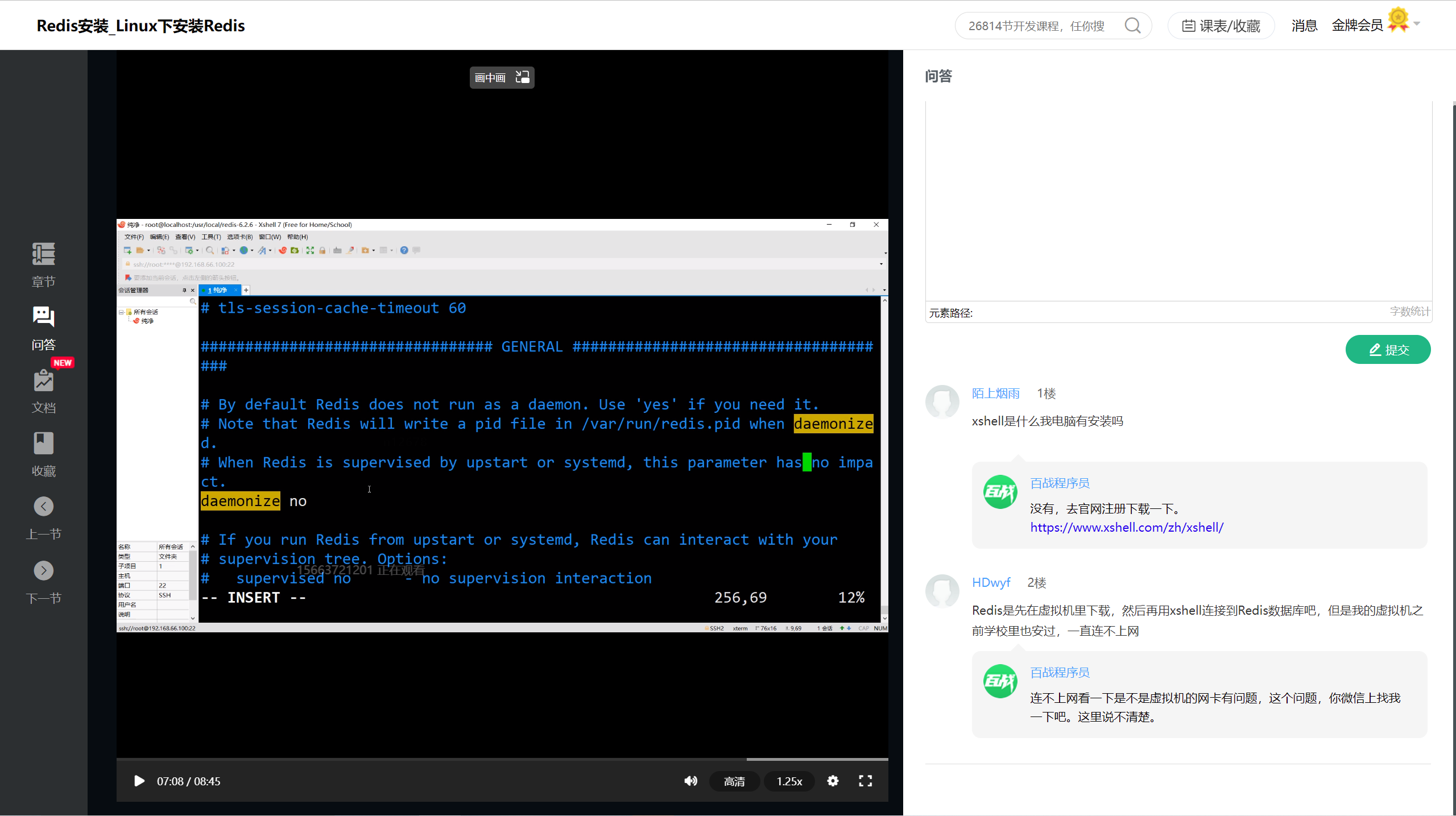Open the 文档 documents sidebar icon

click(43, 380)
